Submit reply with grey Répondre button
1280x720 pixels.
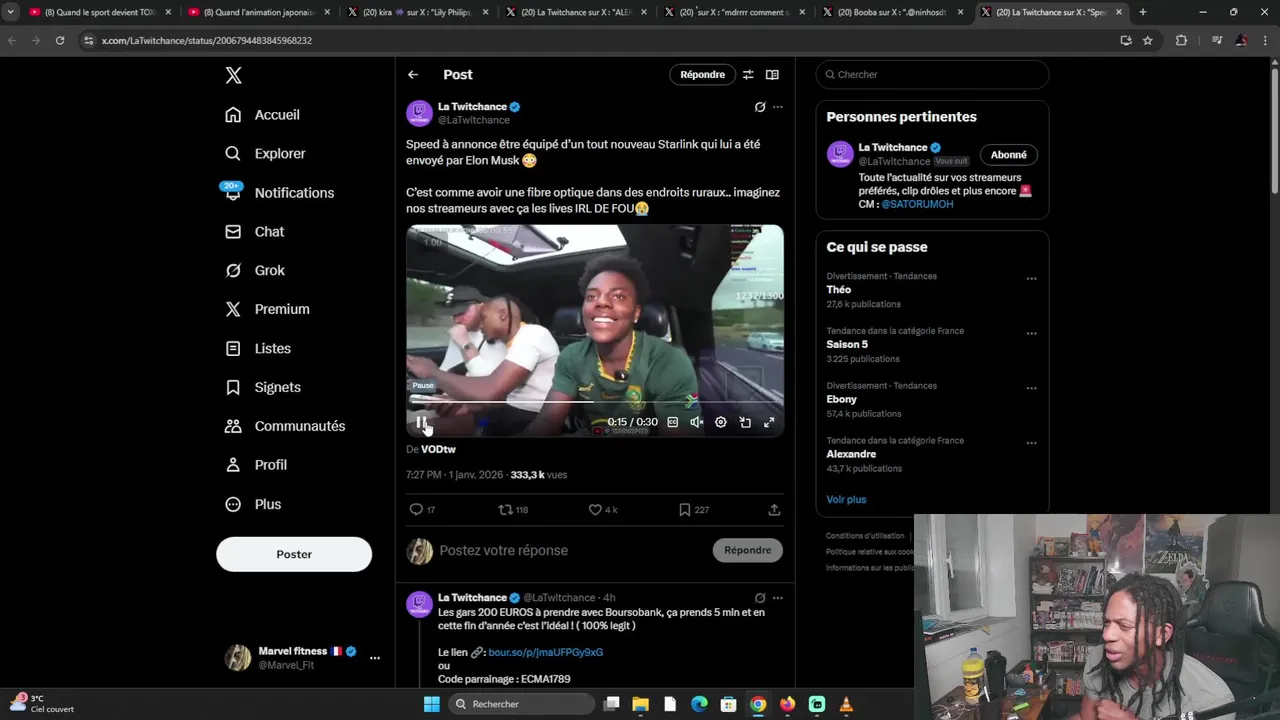coord(748,550)
